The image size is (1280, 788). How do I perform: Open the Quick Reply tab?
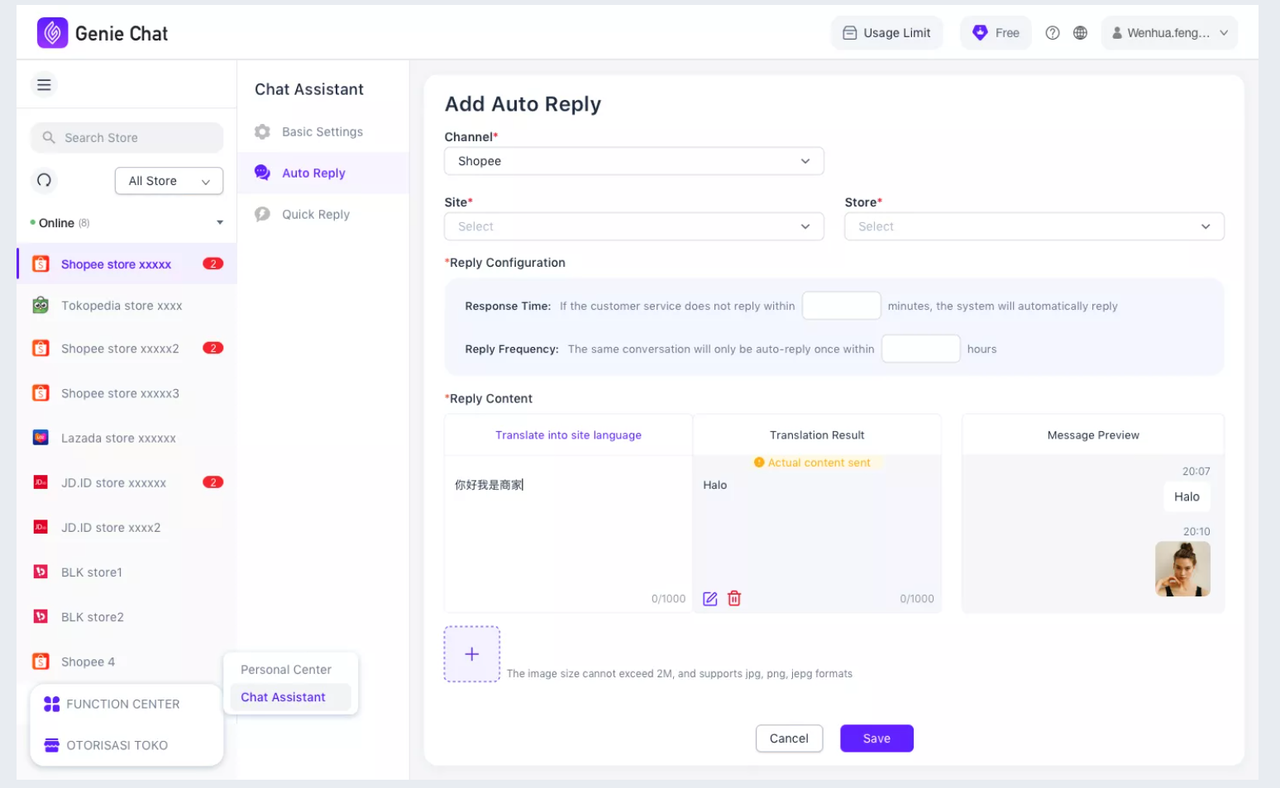coord(323,214)
